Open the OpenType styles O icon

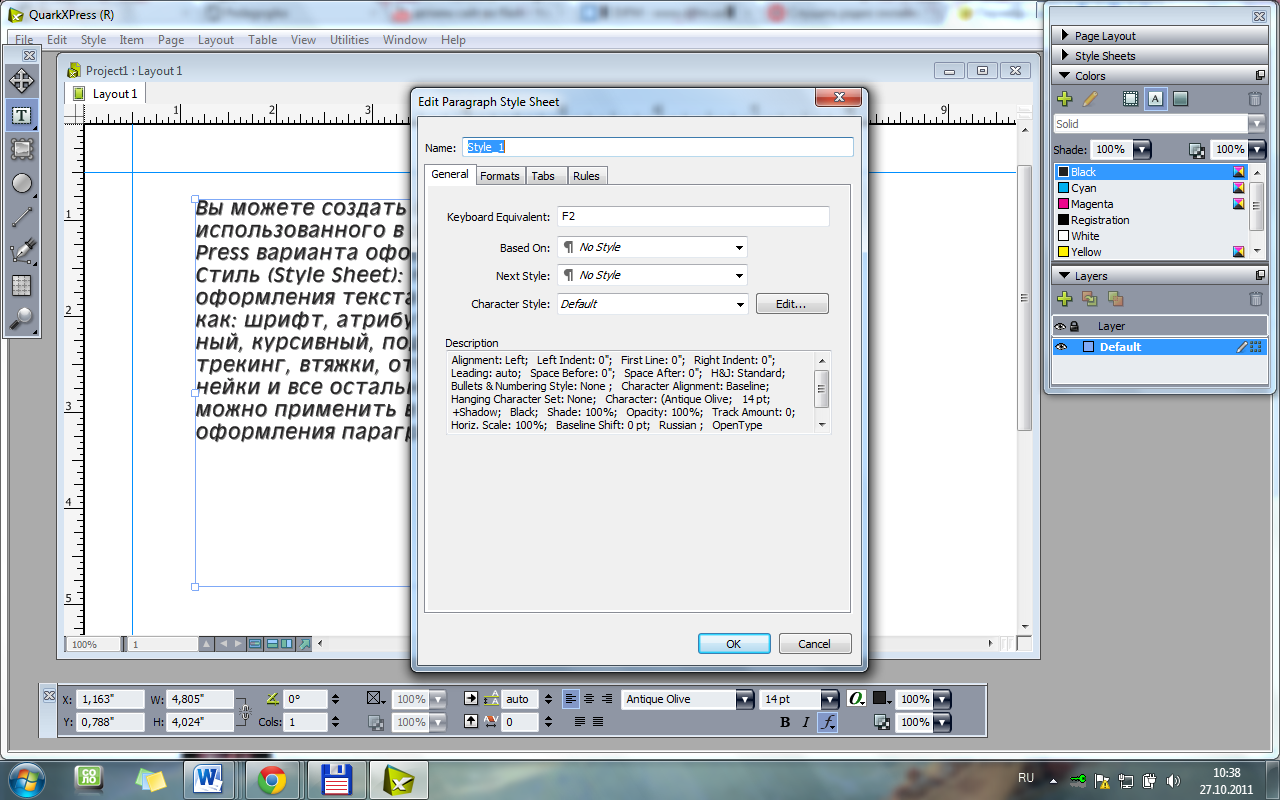click(x=856, y=699)
